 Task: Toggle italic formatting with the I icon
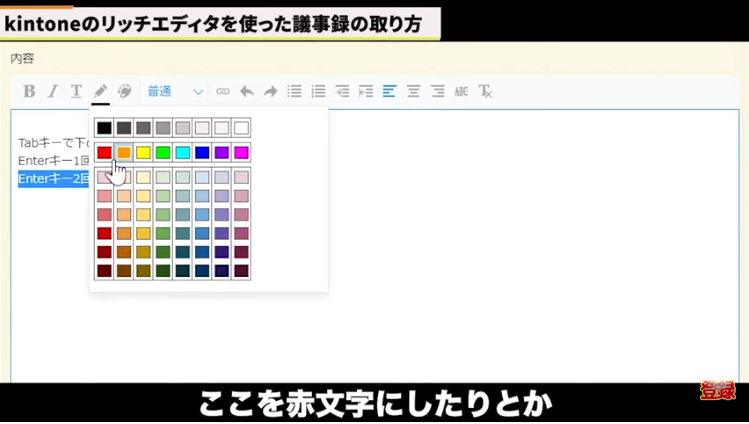(x=53, y=91)
